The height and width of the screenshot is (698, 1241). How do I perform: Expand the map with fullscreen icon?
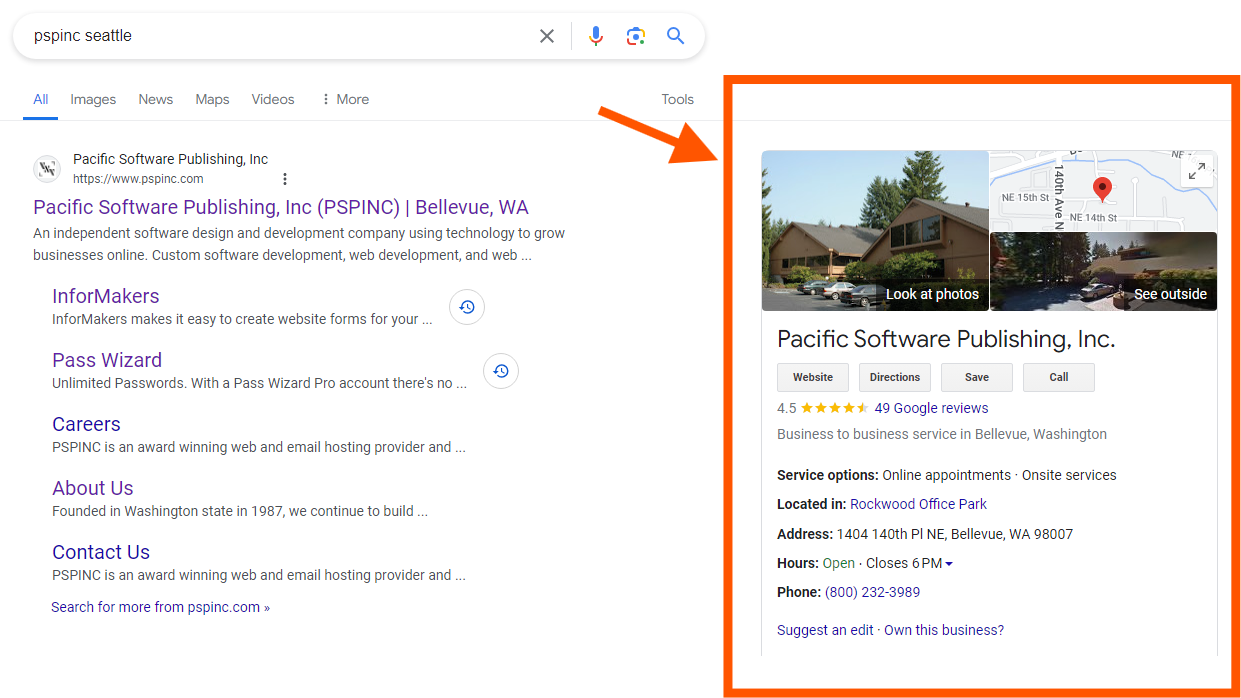tap(1197, 171)
